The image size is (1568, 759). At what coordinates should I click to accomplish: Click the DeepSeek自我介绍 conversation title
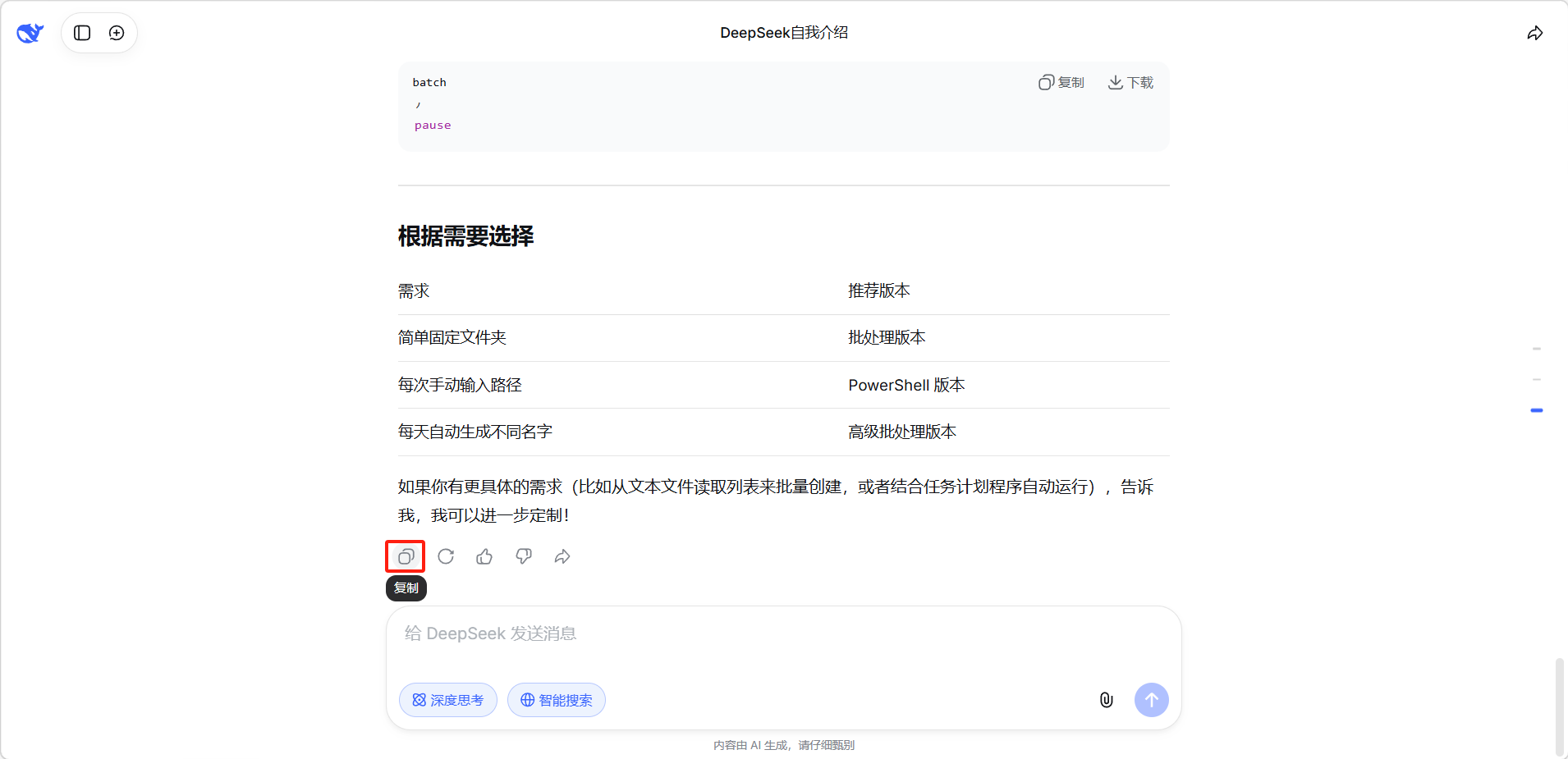click(784, 33)
